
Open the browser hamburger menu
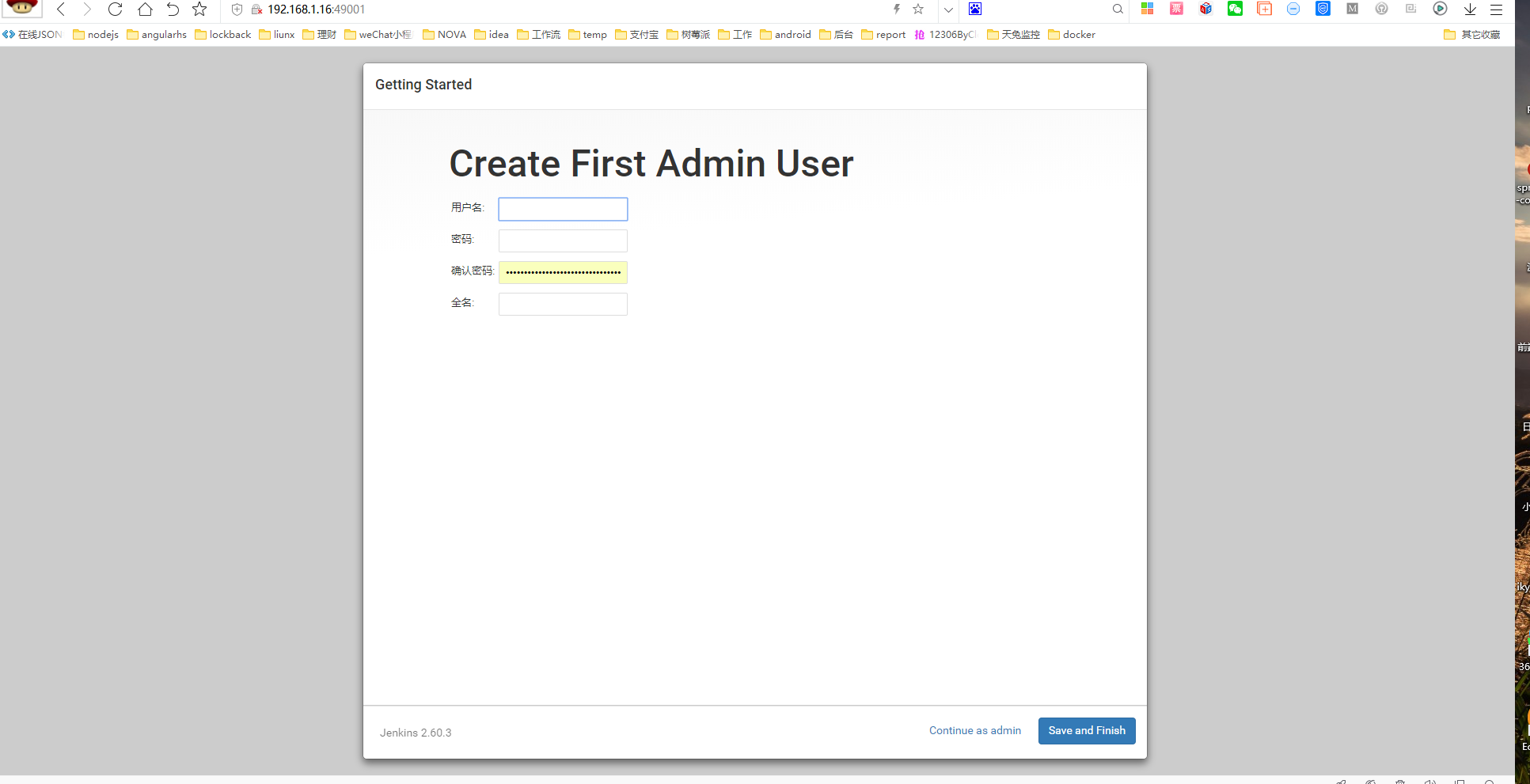point(1496,9)
